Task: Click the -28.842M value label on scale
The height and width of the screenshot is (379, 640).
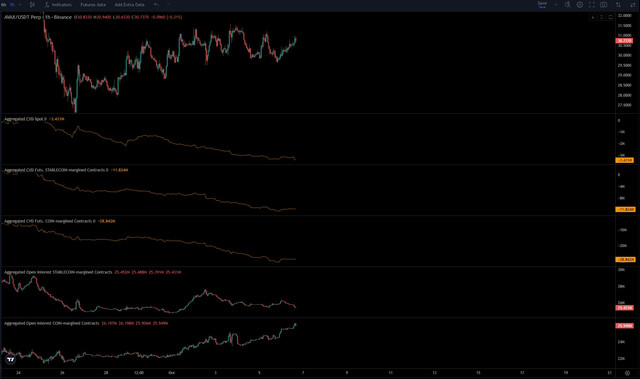Action: pos(625,259)
